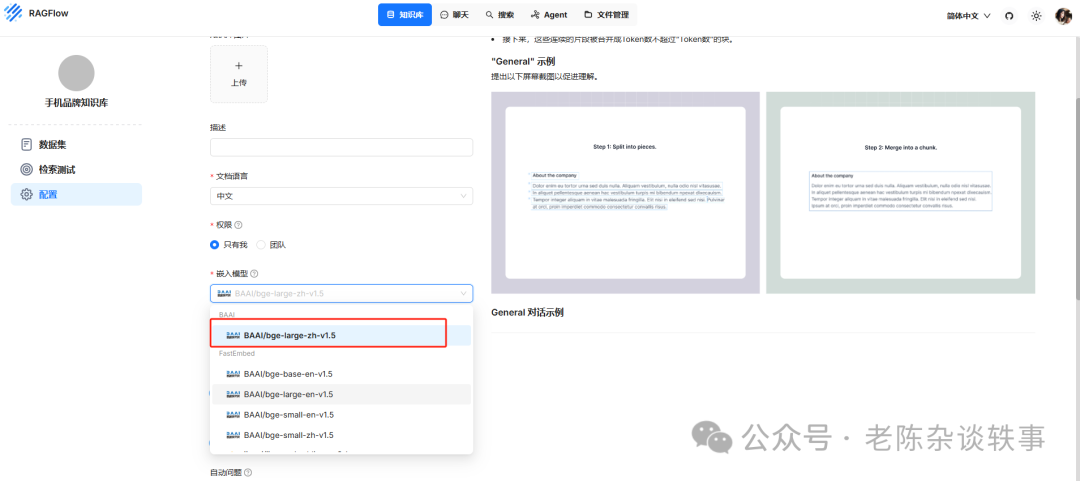Click the help icon next to 嵌入模型

(254, 274)
